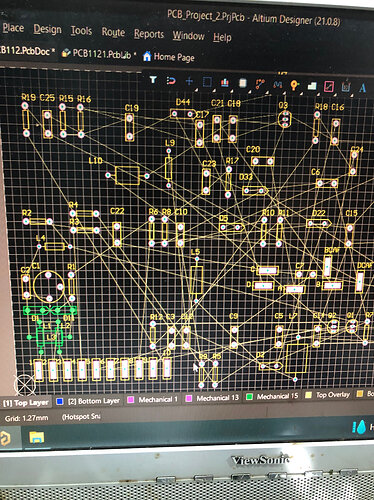
Task: Click the selection filter funnel icon
Action: pyautogui.click(x=153, y=80)
